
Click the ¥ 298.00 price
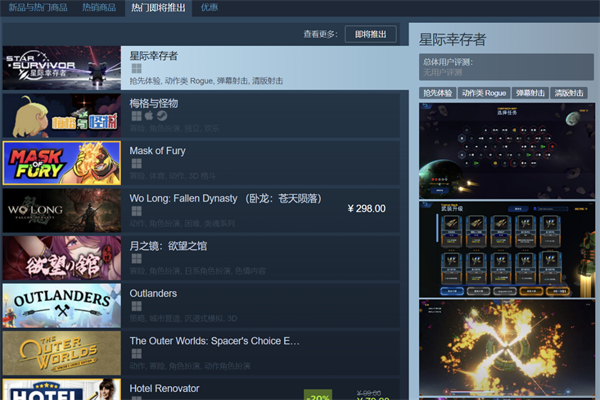click(x=366, y=209)
